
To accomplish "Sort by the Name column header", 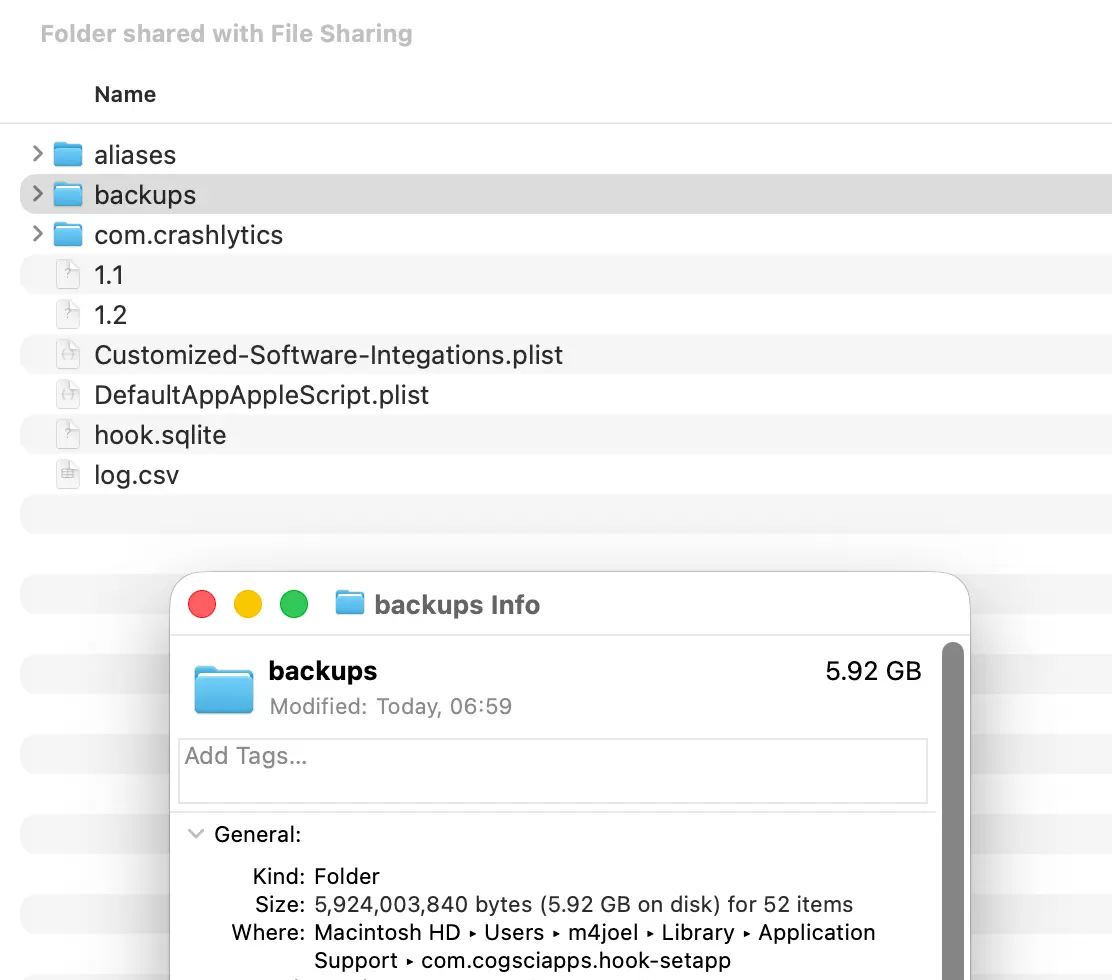I will pyautogui.click(x=125, y=95).
